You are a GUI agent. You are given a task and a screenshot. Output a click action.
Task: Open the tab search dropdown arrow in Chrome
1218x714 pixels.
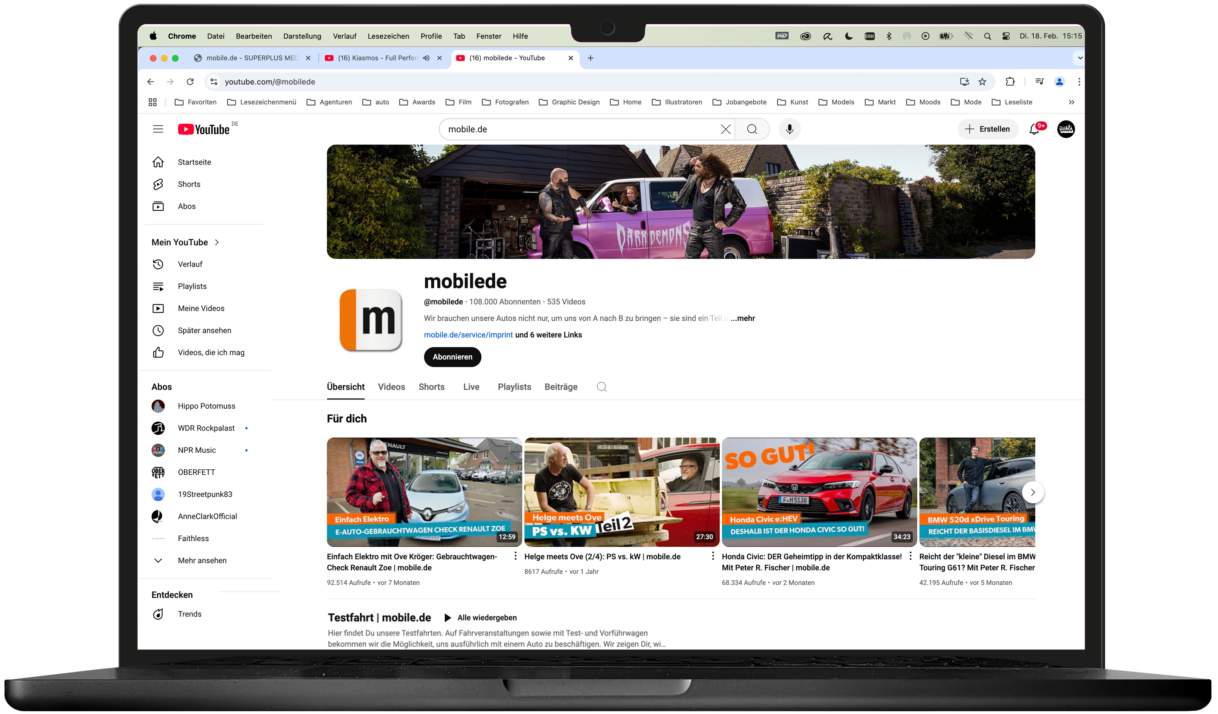[x=1078, y=58]
